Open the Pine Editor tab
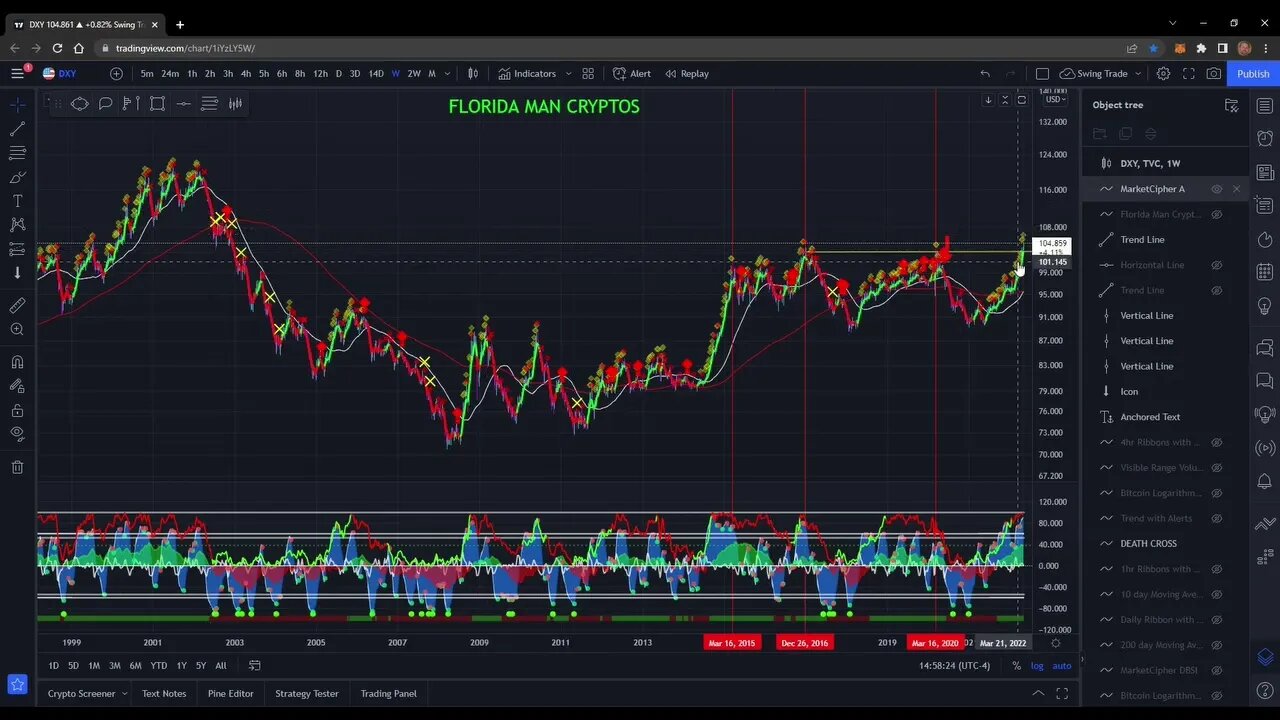 point(231,693)
